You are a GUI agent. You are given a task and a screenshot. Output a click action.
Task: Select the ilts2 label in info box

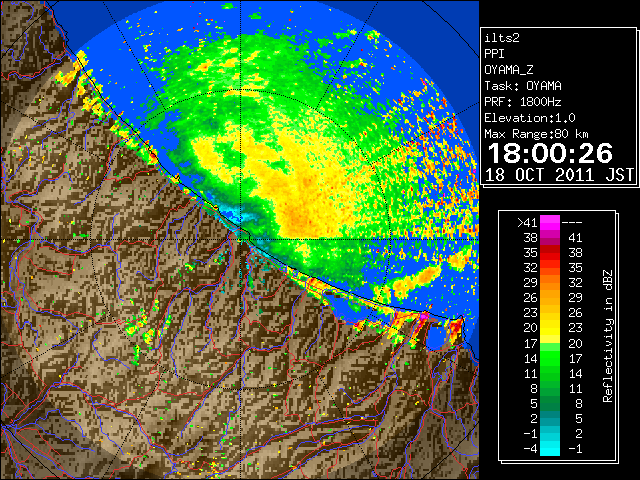click(x=502, y=38)
